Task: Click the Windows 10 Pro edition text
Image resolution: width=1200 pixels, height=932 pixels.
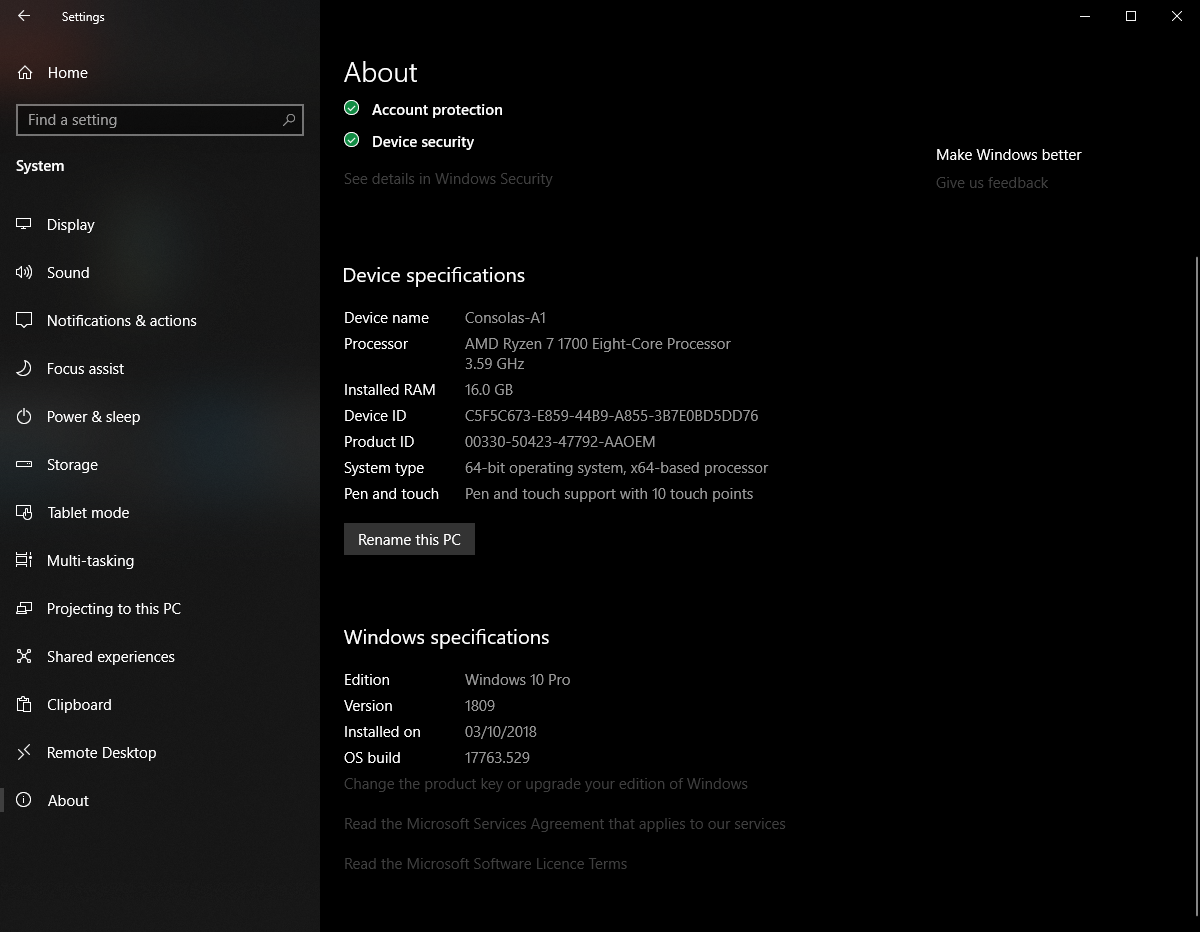Action: click(517, 680)
